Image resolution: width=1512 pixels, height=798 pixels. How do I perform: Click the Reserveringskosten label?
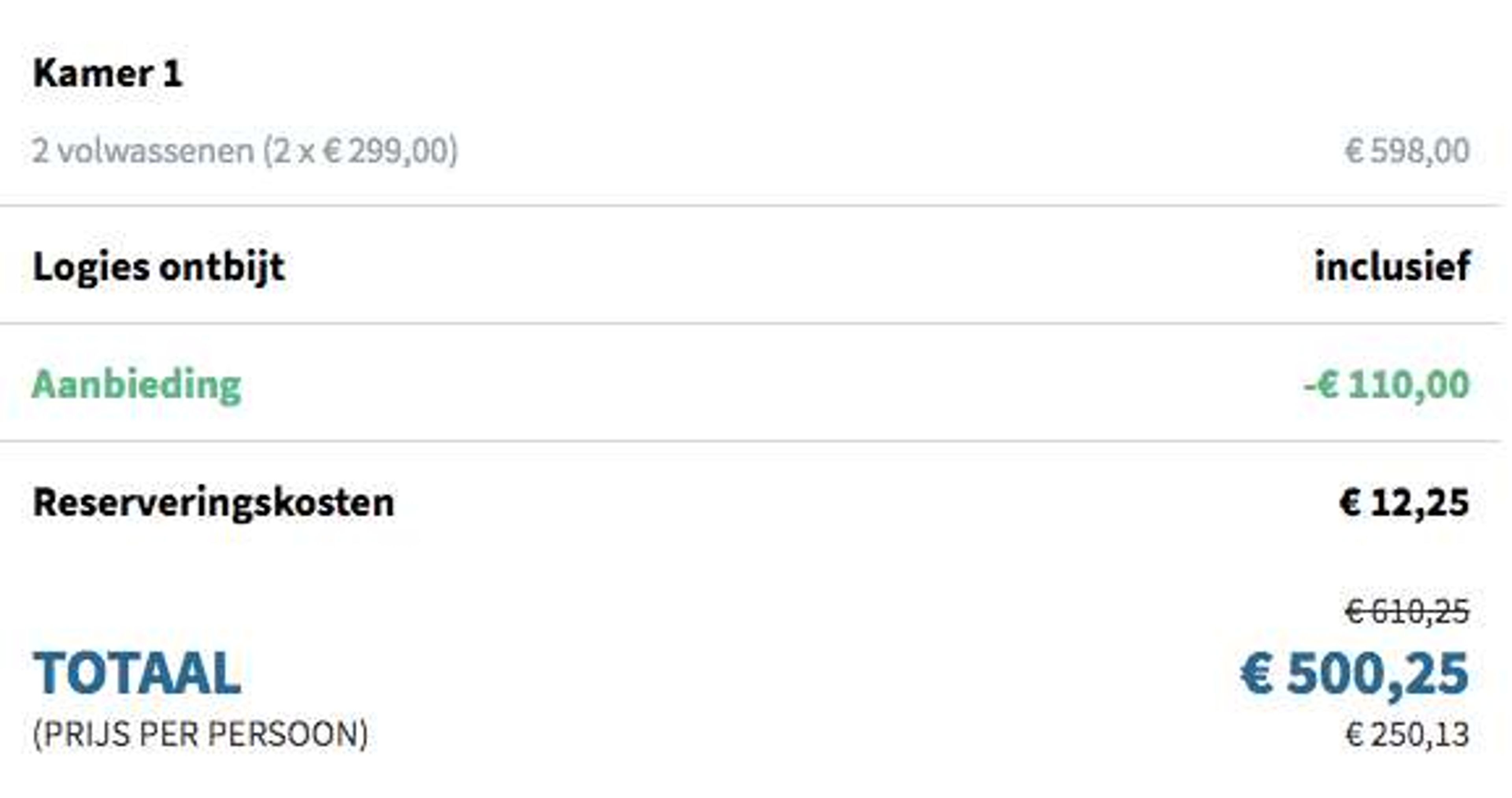214,503
